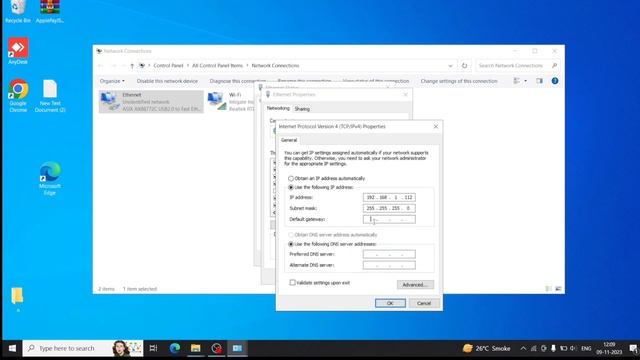Click the refresh button in address bar
Viewport: 640px width, 360px height.
[x=464, y=65]
